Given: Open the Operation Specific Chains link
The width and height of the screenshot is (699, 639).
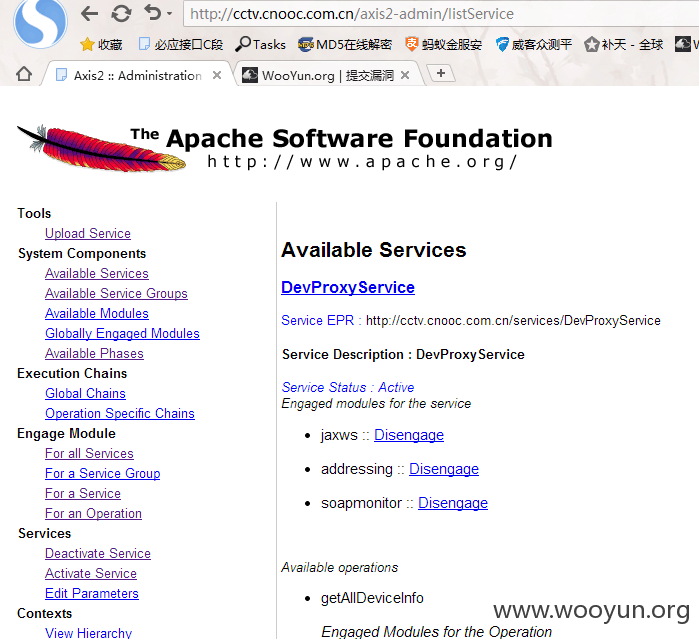Looking at the screenshot, I should (x=120, y=413).
